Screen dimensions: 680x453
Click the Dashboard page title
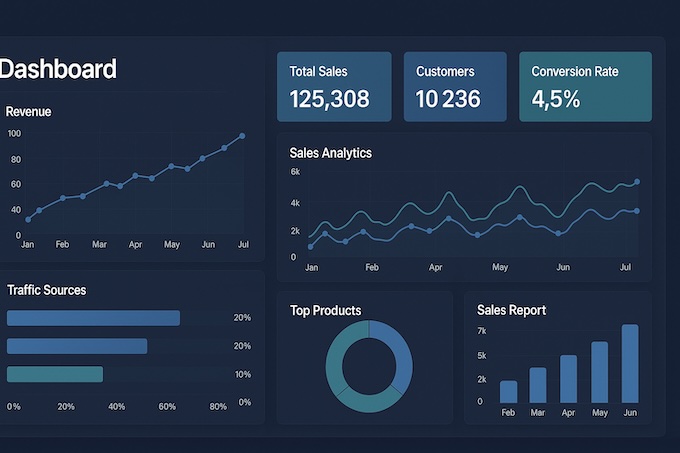point(58,69)
